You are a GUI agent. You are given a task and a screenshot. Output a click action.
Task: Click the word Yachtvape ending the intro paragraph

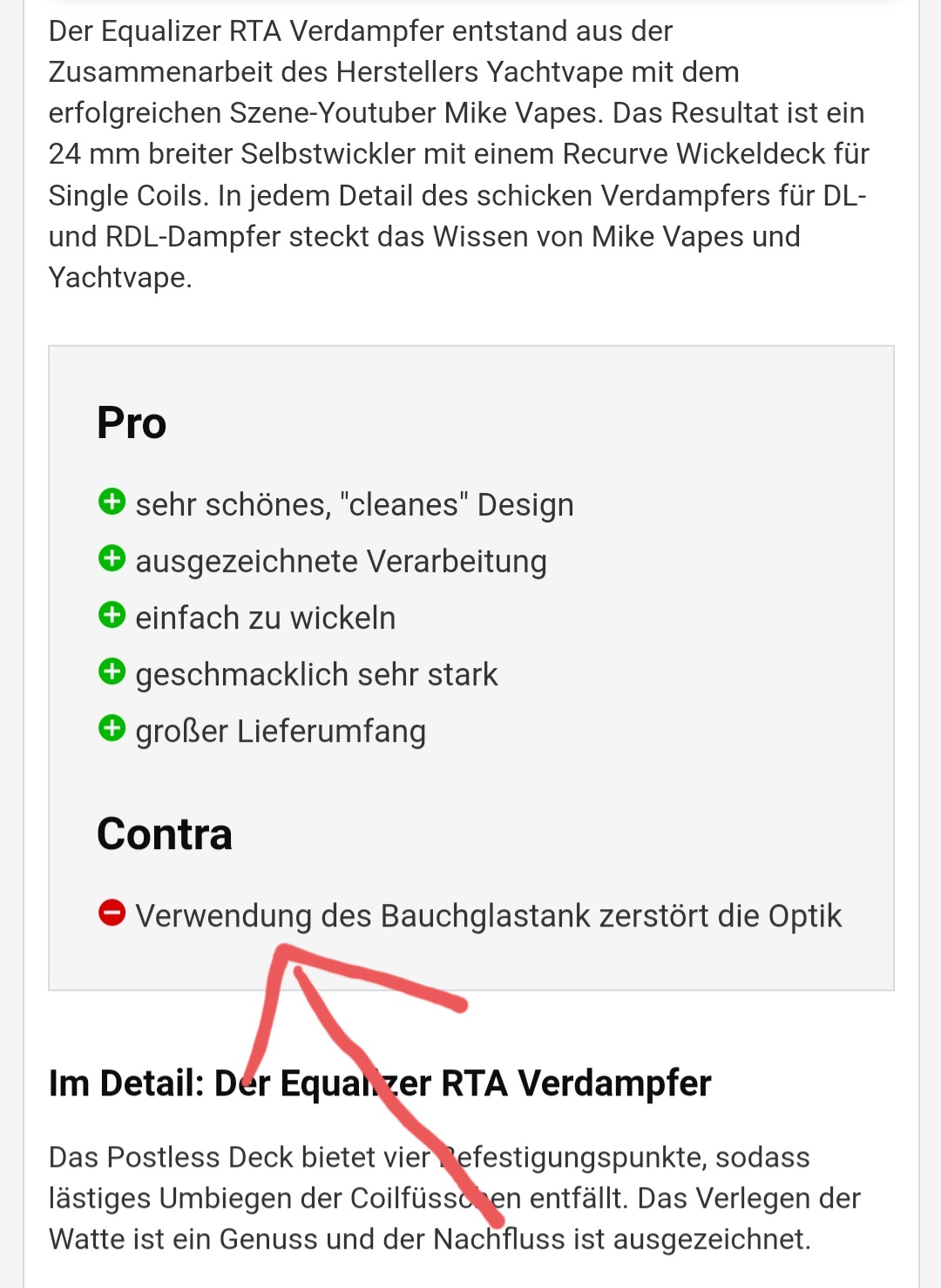pos(120,278)
